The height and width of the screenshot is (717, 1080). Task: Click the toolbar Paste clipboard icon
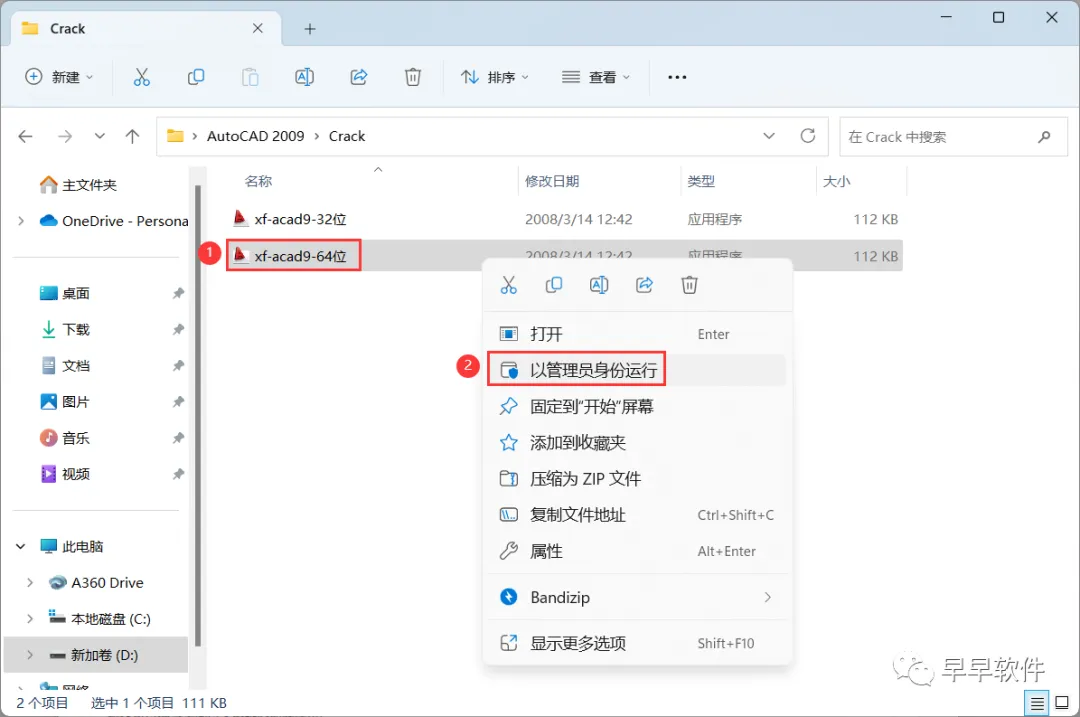(250, 77)
